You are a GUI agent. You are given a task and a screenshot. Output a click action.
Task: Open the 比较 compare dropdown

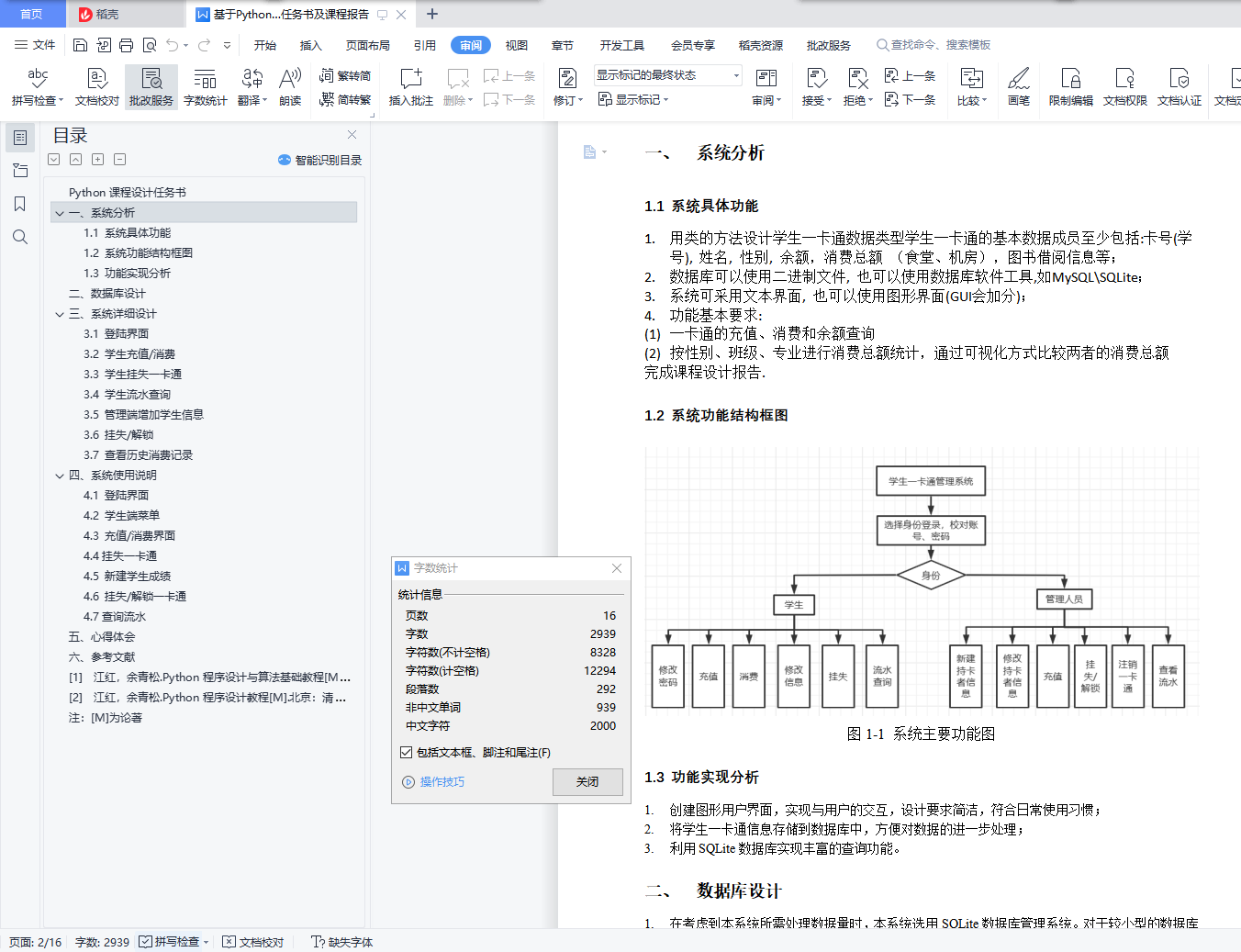point(984,101)
